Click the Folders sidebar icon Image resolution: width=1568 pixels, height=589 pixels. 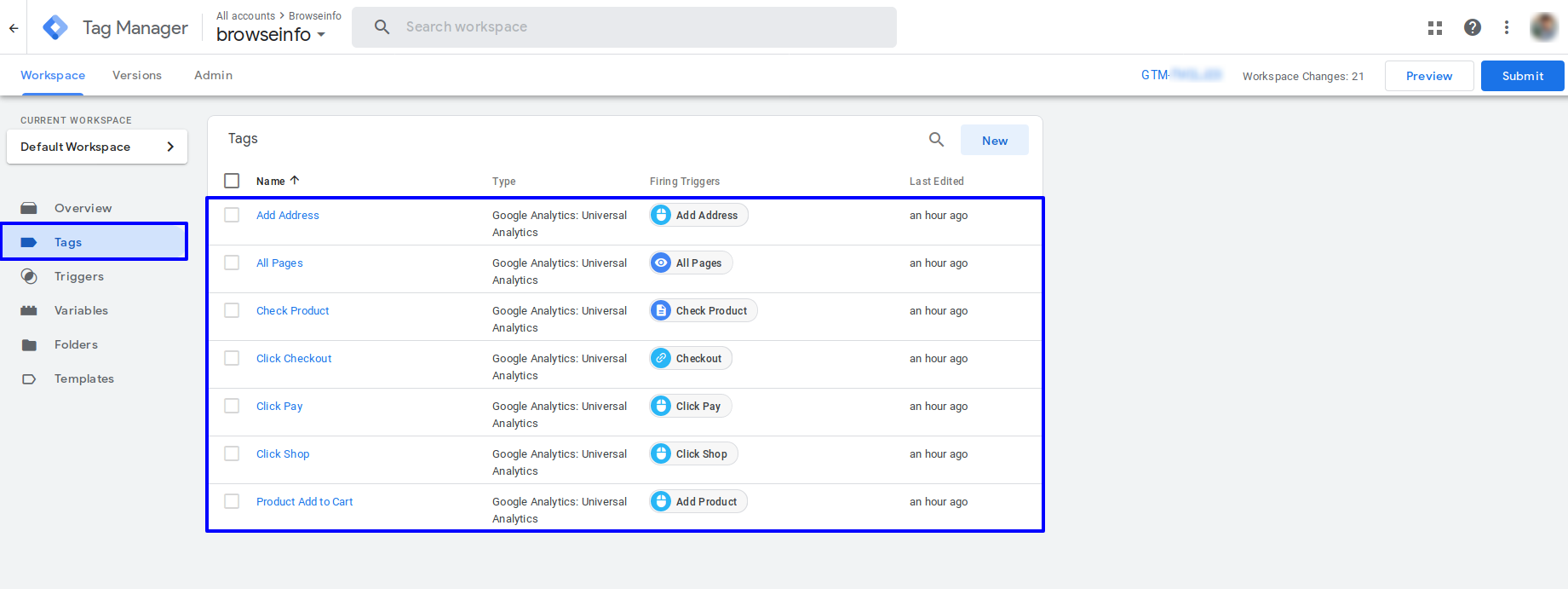point(29,344)
